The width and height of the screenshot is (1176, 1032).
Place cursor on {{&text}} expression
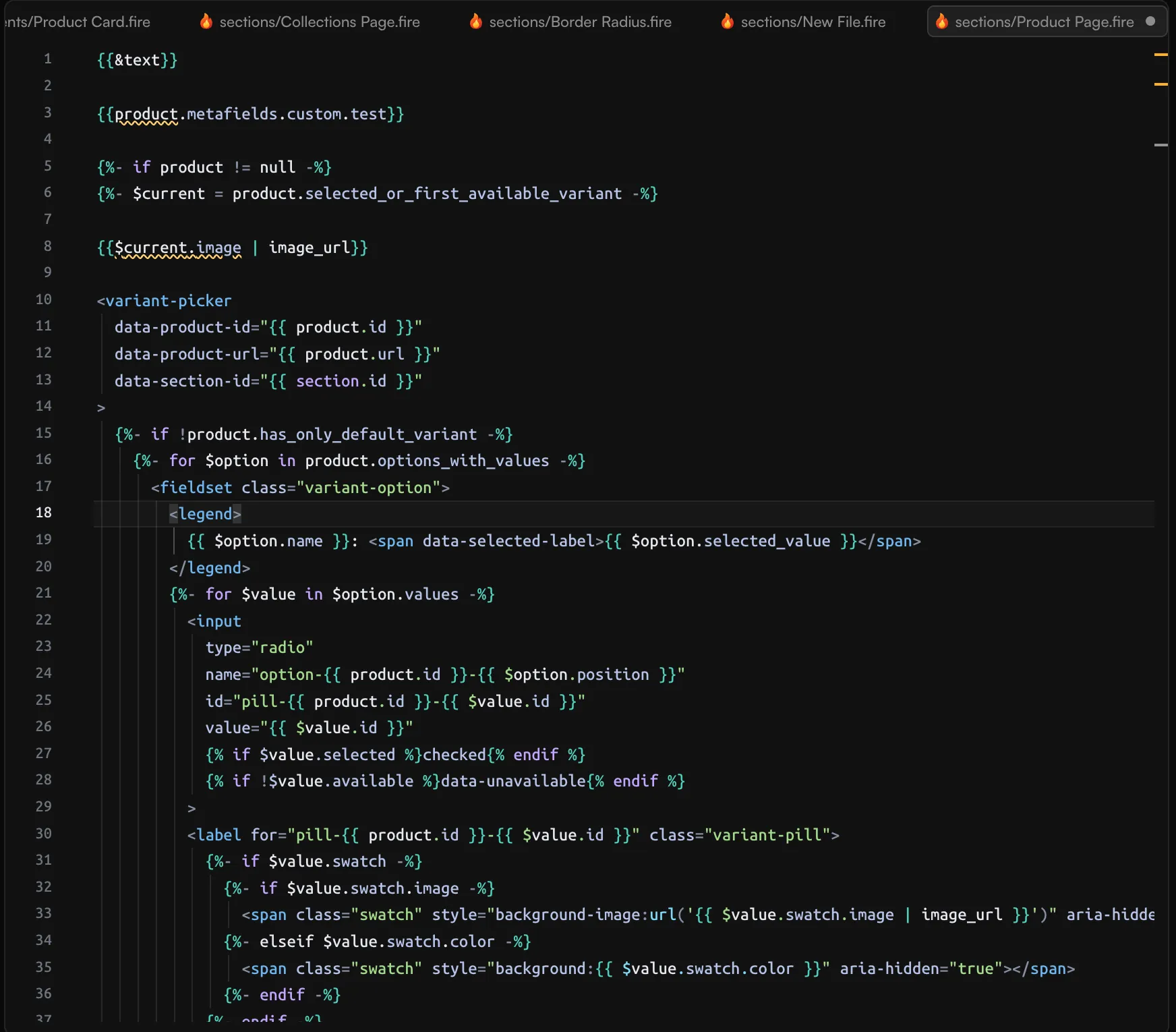(138, 60)
